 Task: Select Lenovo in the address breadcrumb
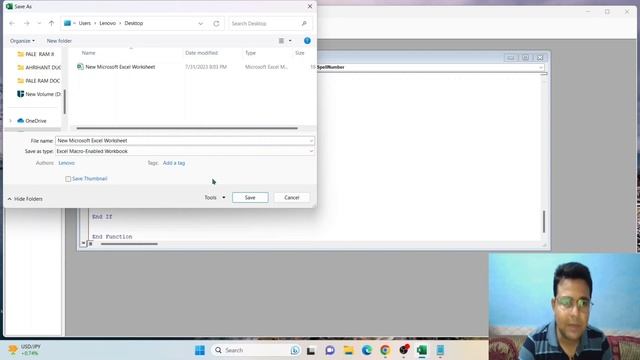107,23
